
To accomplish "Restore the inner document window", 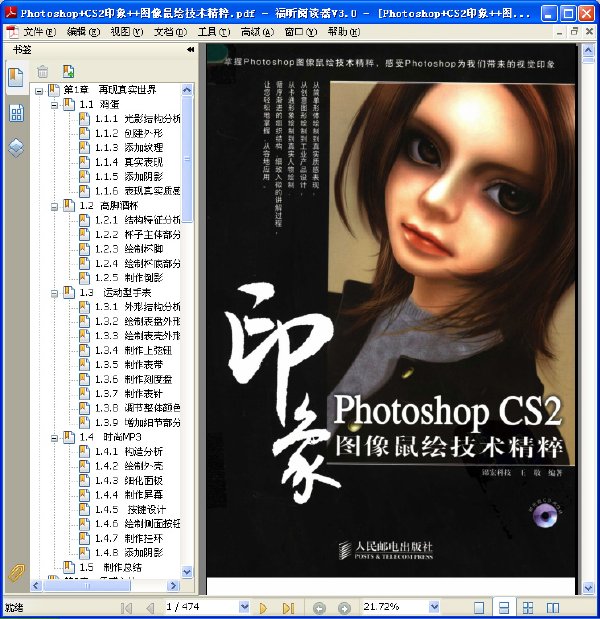I will pos(575,32).
